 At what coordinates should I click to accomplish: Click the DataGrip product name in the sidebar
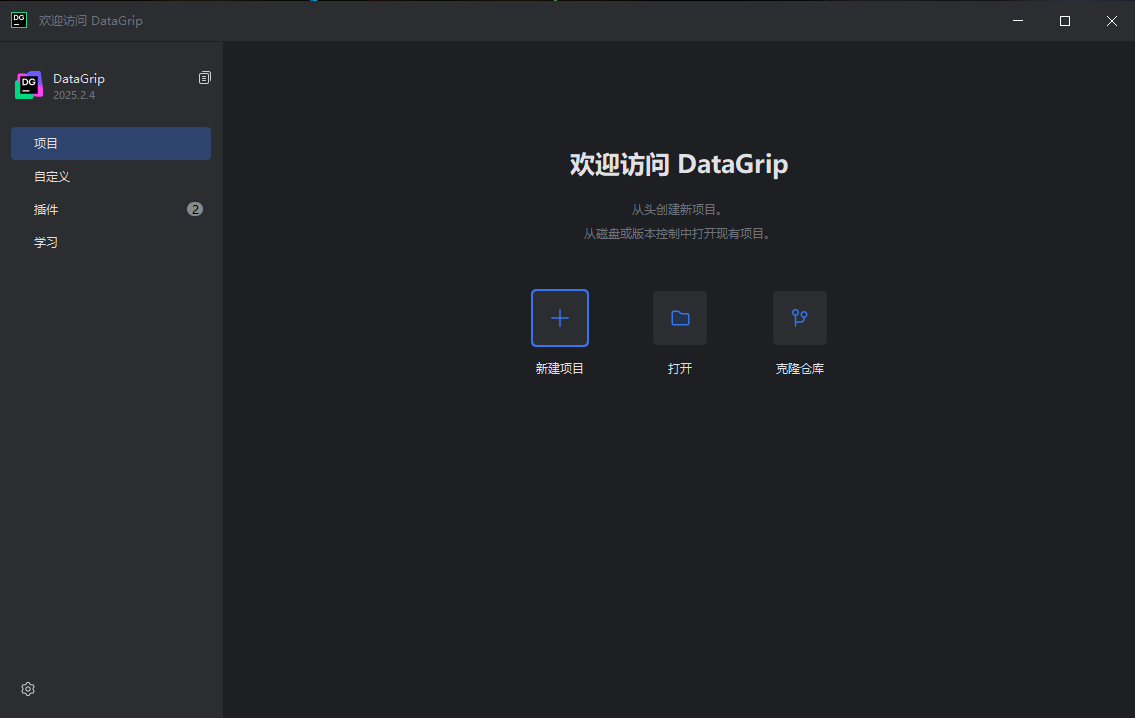pos(79,78)
